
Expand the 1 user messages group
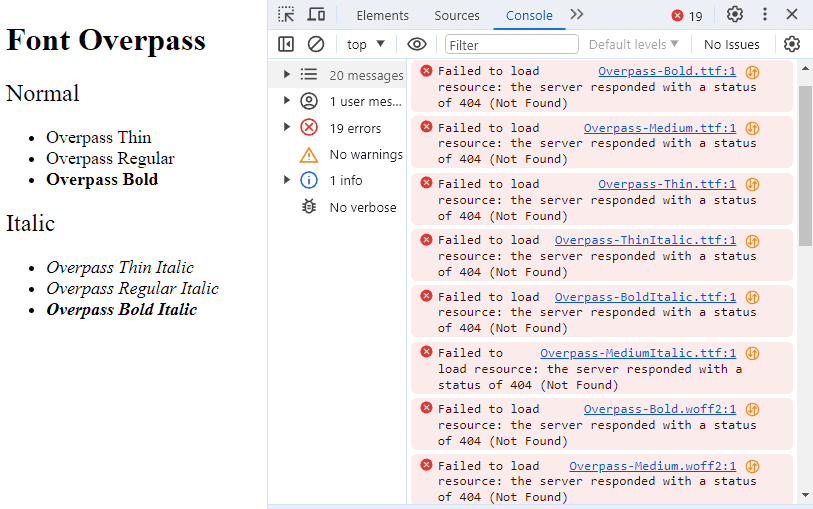pos(286,100)
